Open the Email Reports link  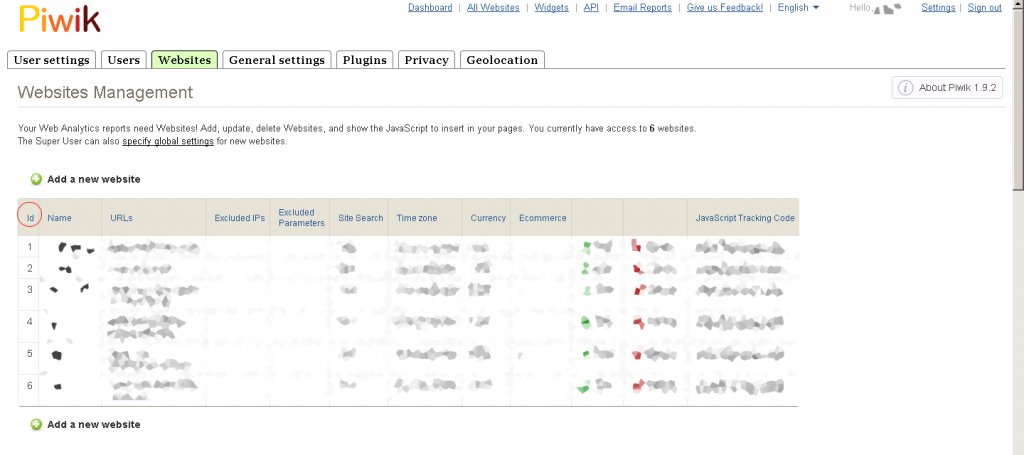[x=642, y=8]
